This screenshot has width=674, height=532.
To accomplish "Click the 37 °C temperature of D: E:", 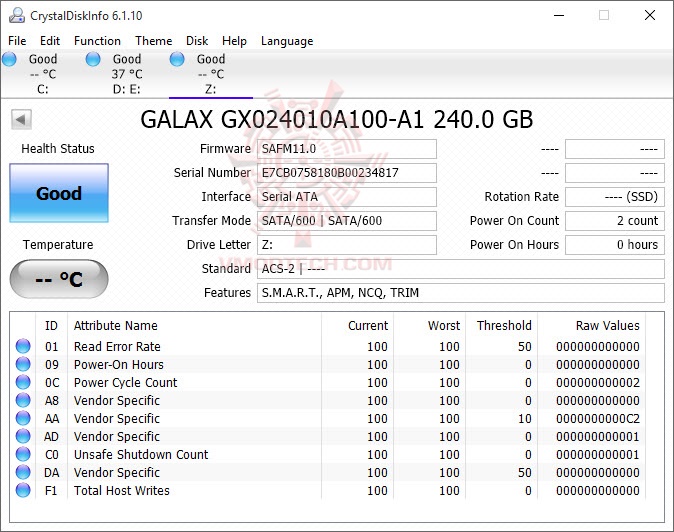I will [127, 74].
